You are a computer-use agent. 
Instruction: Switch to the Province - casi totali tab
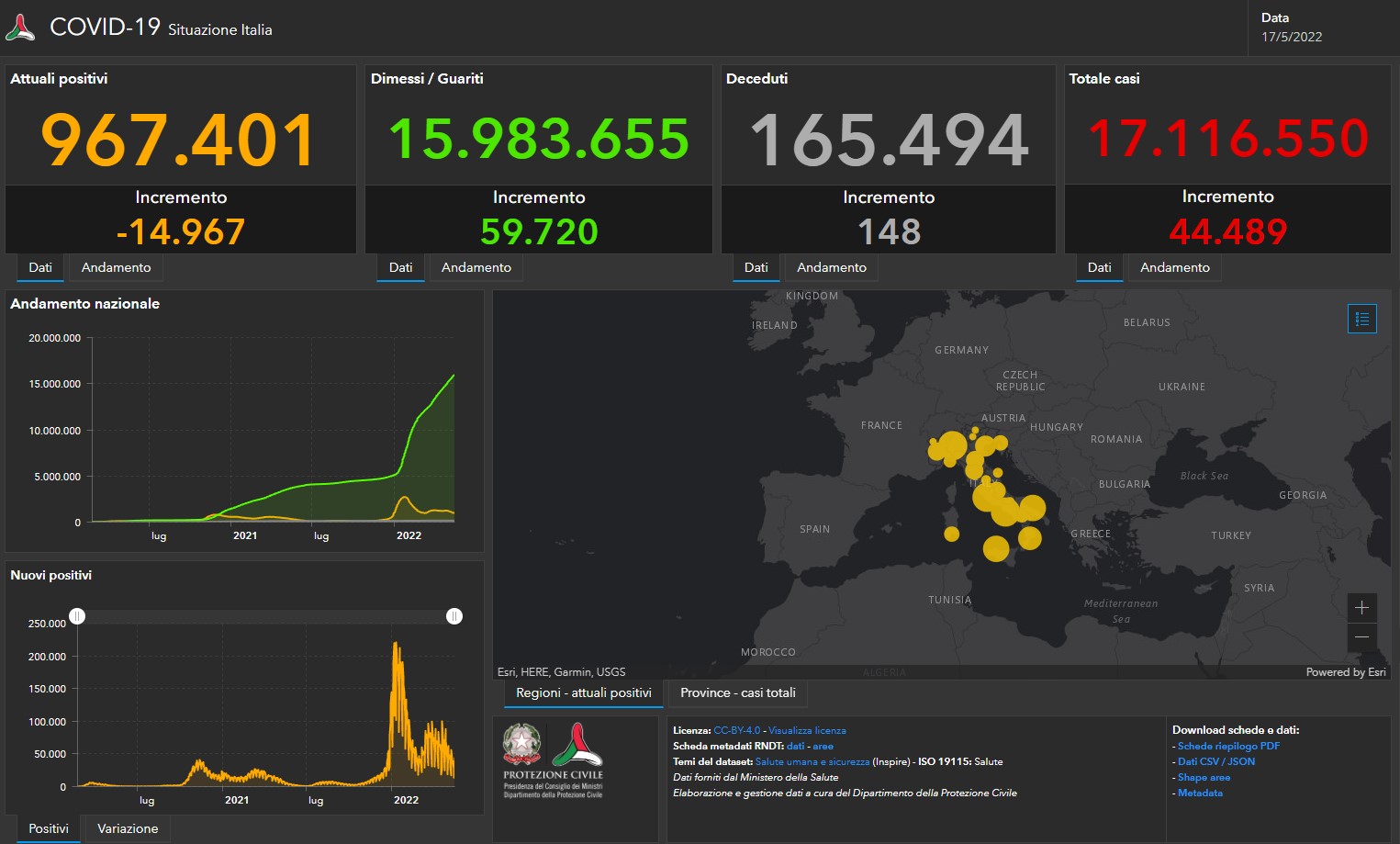737,693
